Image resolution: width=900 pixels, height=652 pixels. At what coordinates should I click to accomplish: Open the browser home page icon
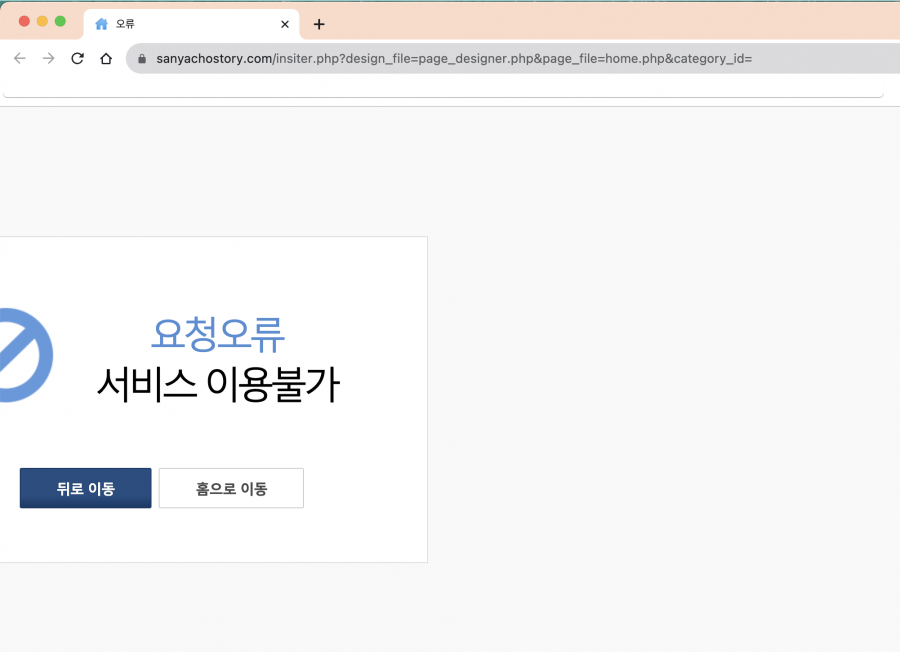coord(106,59)
